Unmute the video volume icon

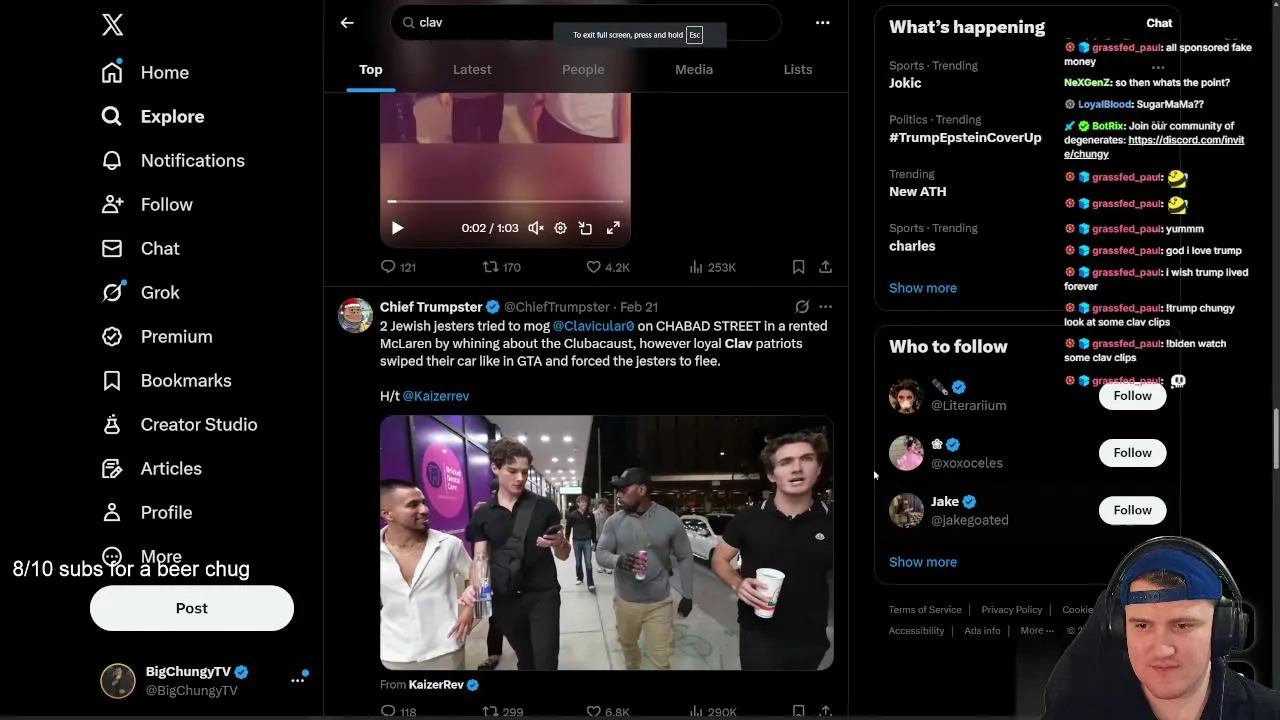click(x=536, y=228)
